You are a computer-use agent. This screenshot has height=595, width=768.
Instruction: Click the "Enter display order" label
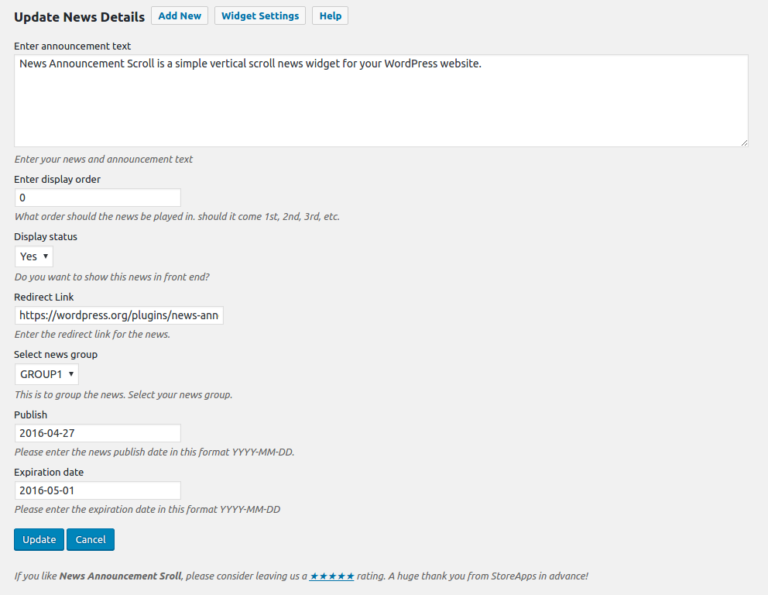(x=57, y=180)
